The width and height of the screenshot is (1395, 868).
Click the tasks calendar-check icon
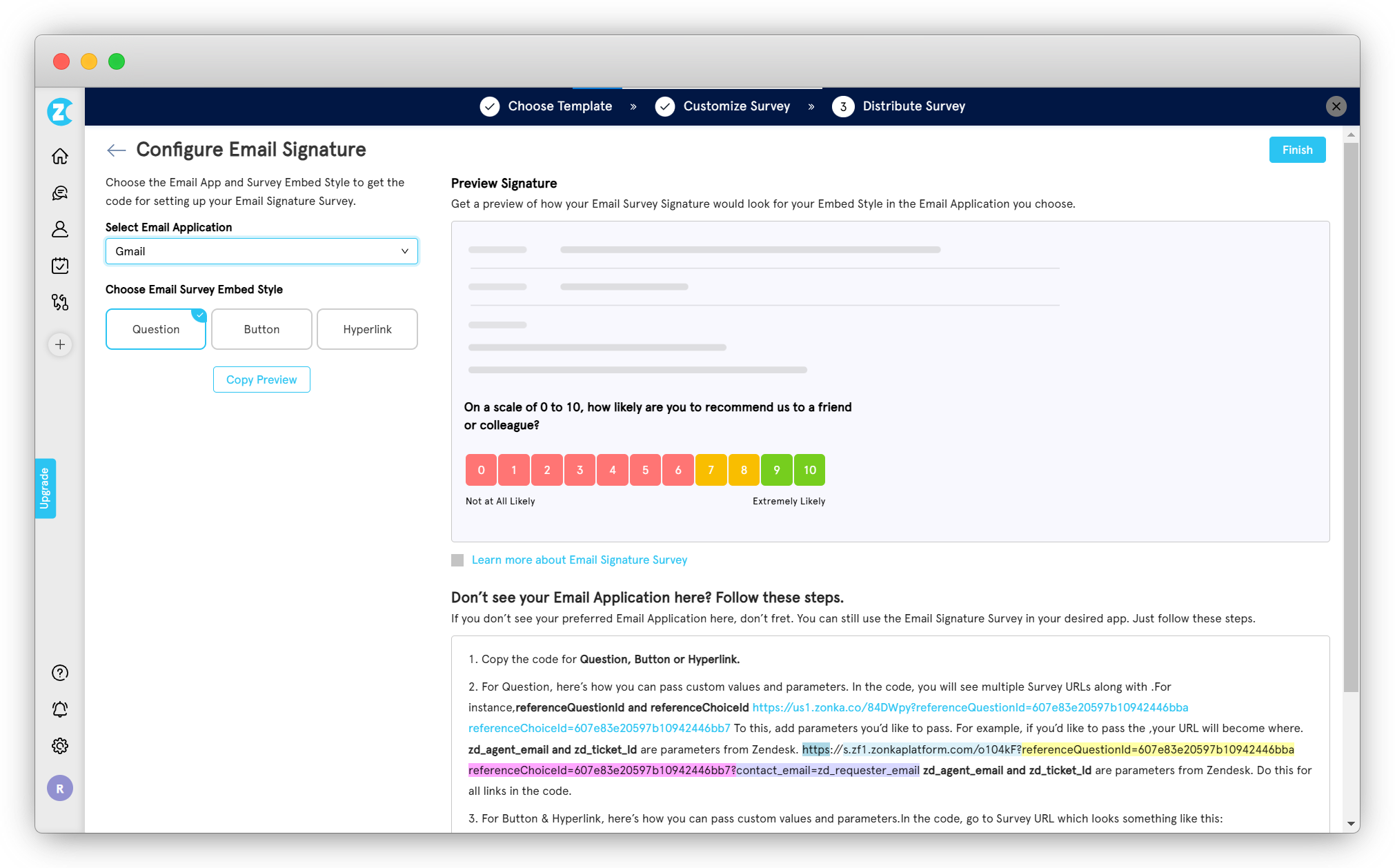pyautogui.click(x=60, y=266)
